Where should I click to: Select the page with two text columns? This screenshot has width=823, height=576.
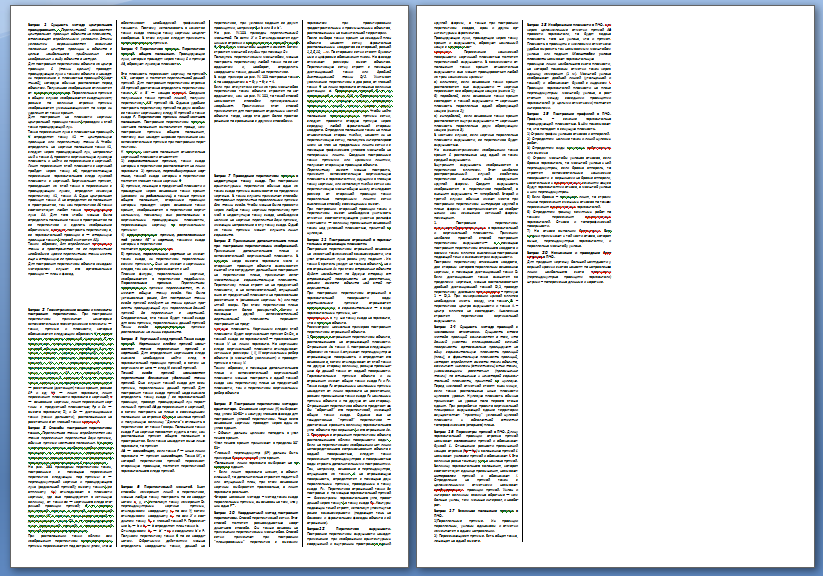click(615, 286)
